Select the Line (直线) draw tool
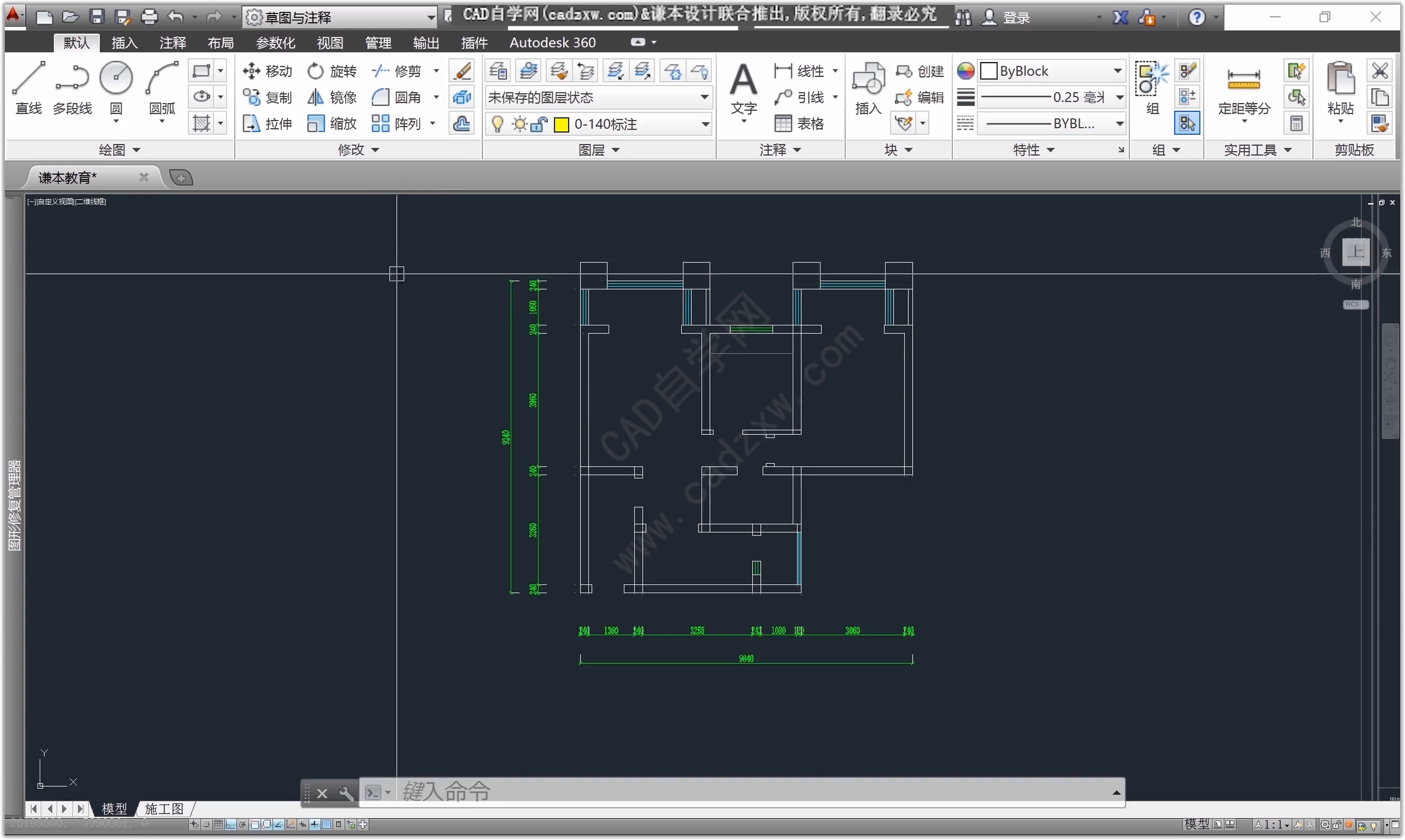This screenshot has width=1405, height=840. click(x=28, y=88)
